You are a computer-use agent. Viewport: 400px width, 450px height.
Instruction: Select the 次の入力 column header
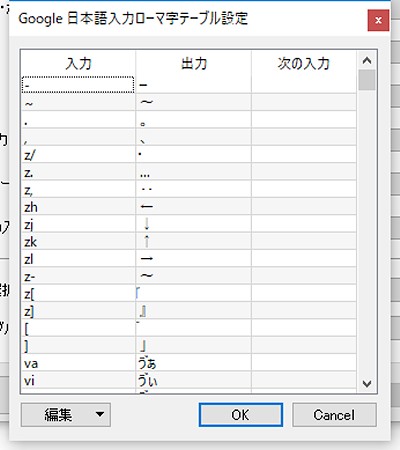(304, 63)
